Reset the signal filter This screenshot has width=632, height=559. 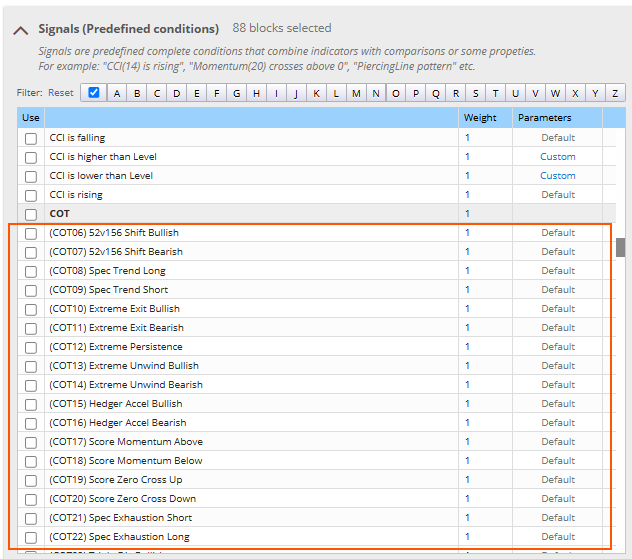[x=61, y=93]
